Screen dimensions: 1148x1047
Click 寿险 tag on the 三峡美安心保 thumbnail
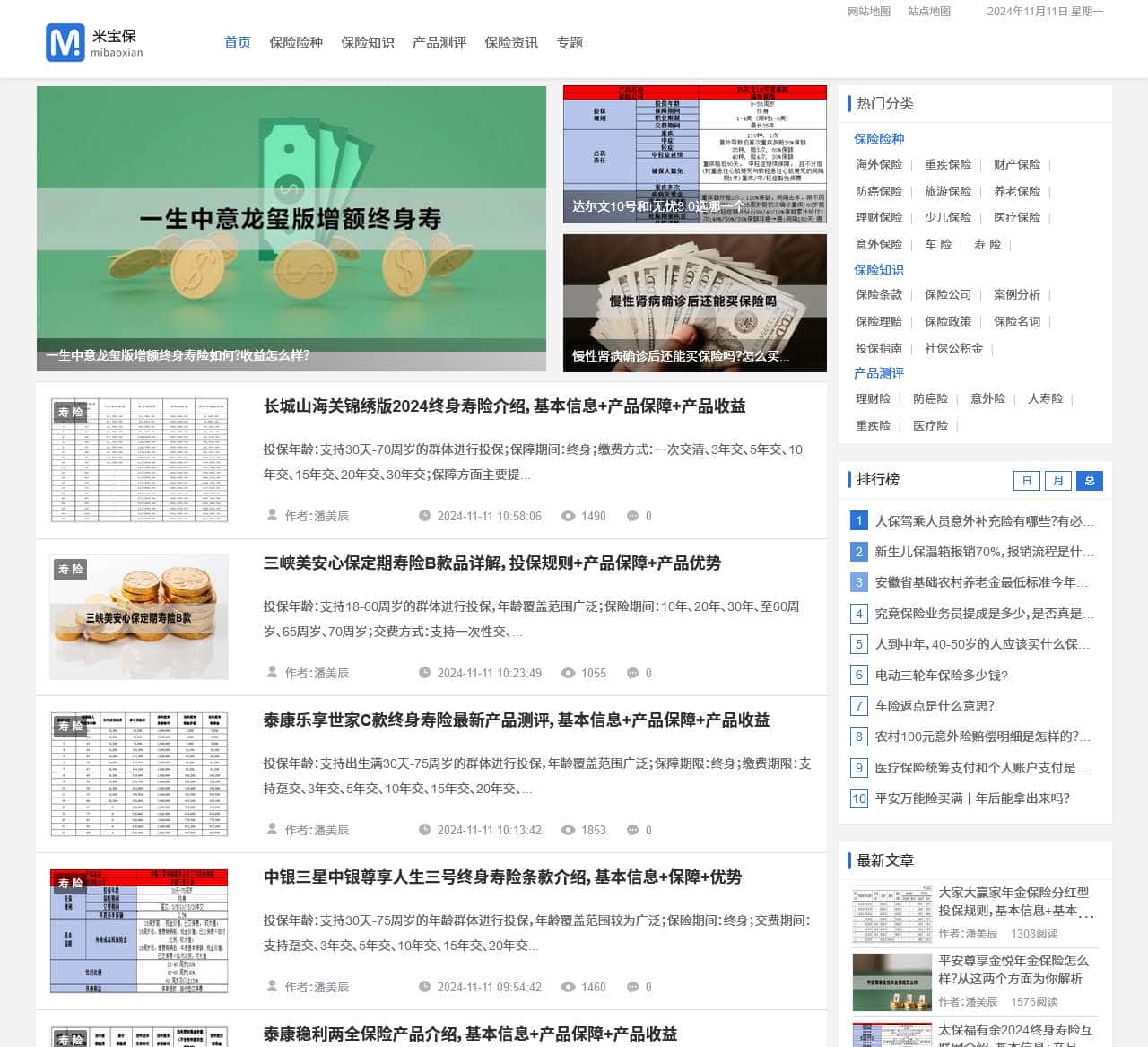click(70, 569)
